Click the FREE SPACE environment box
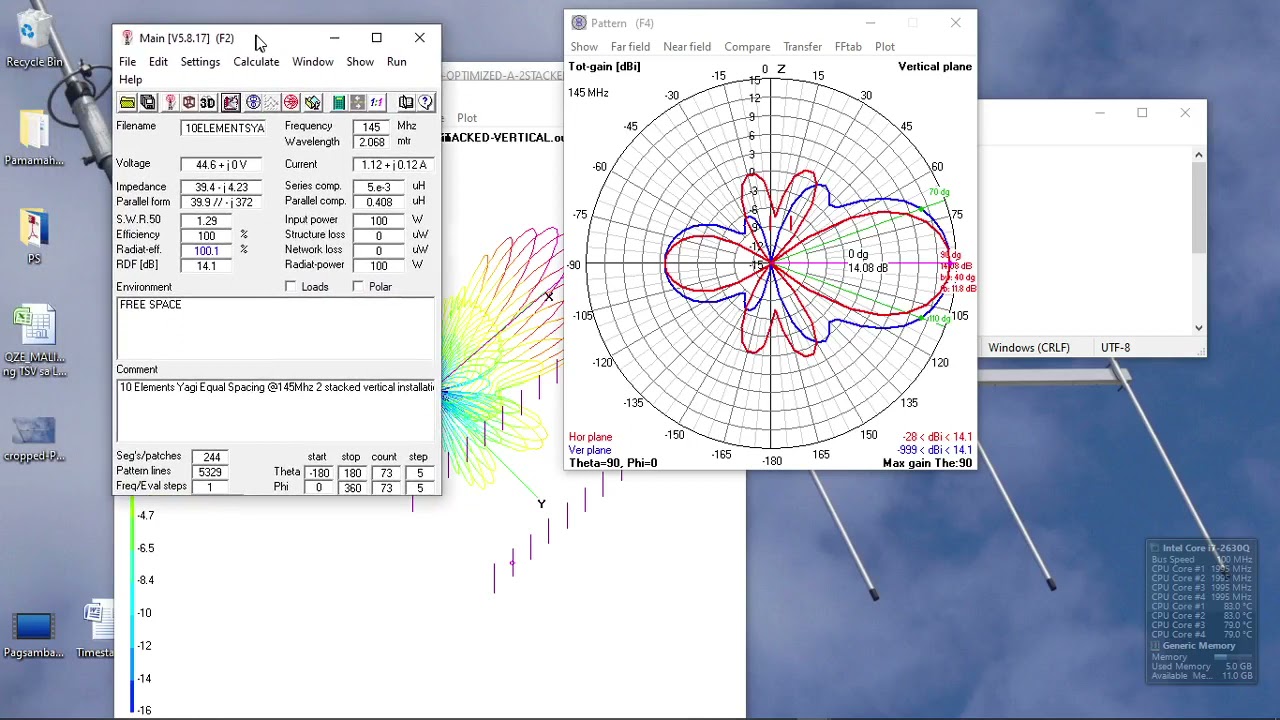 tap(276, 328)
